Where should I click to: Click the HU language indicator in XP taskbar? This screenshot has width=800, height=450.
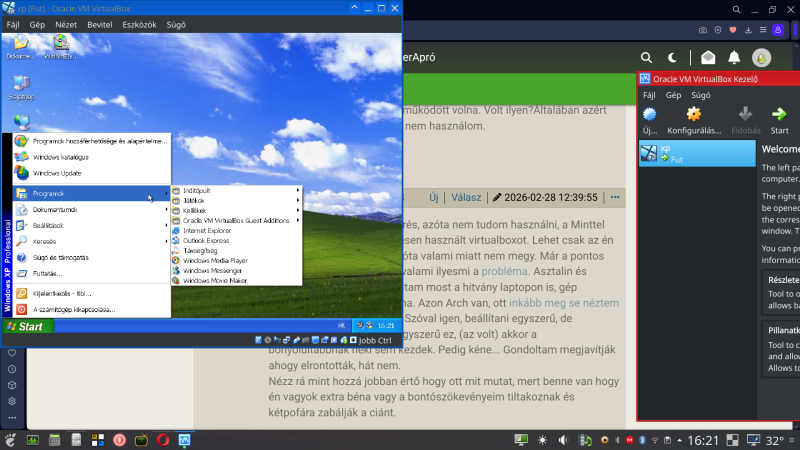(x=341, y=326)
